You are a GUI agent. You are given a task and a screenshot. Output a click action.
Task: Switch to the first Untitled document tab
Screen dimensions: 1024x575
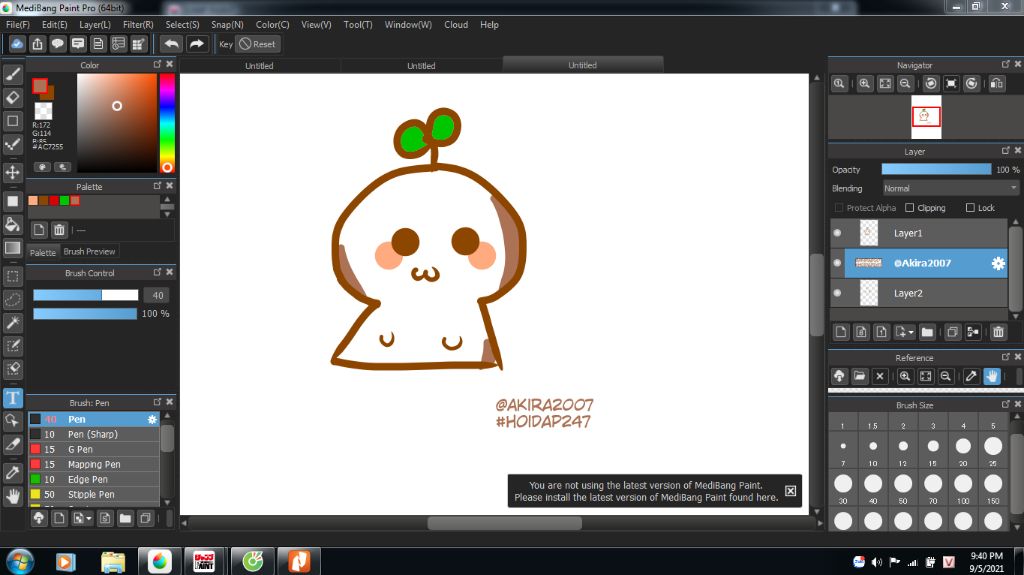point(259,65)
